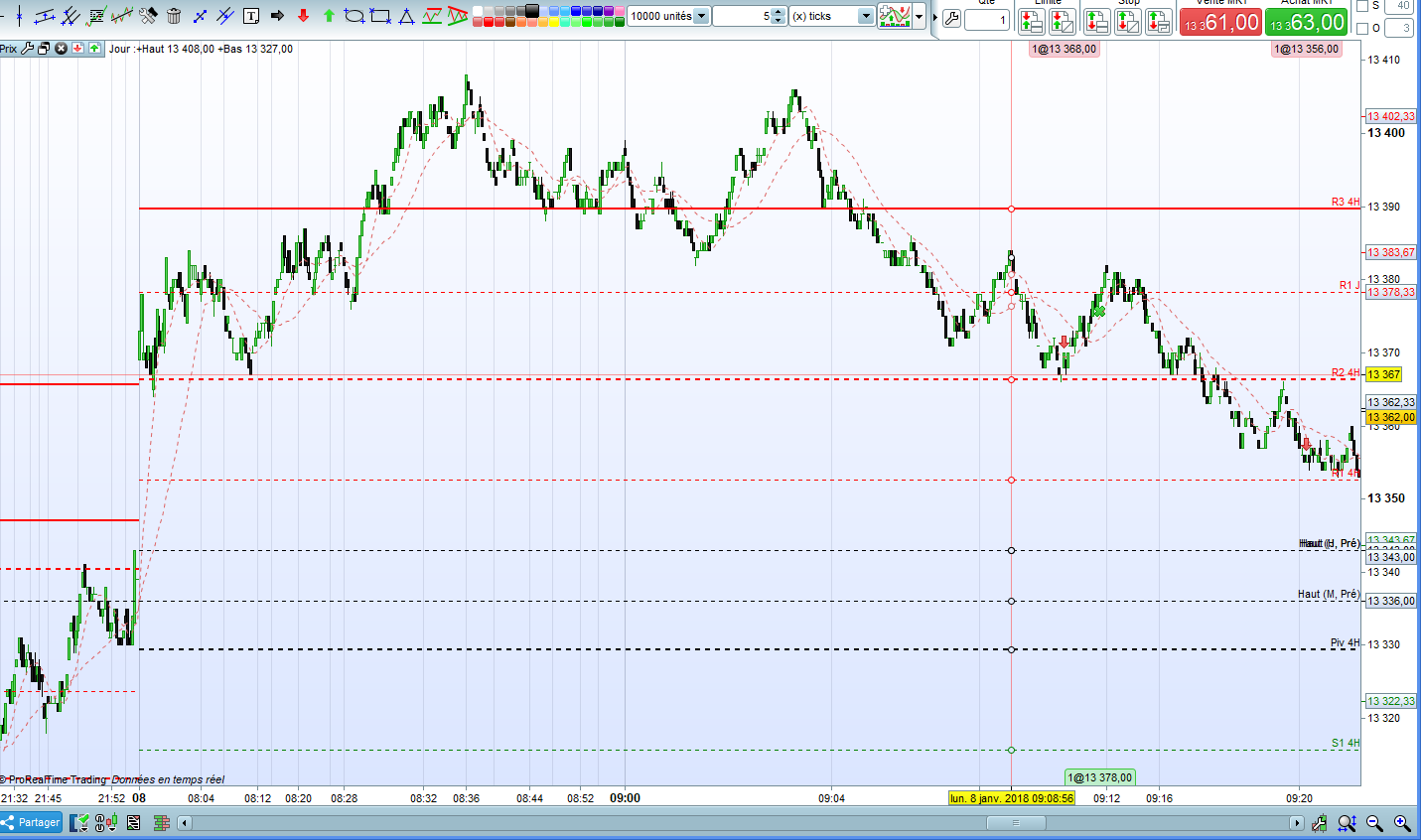Expand the trading panel with small arrow

click(x=934, y=17)
